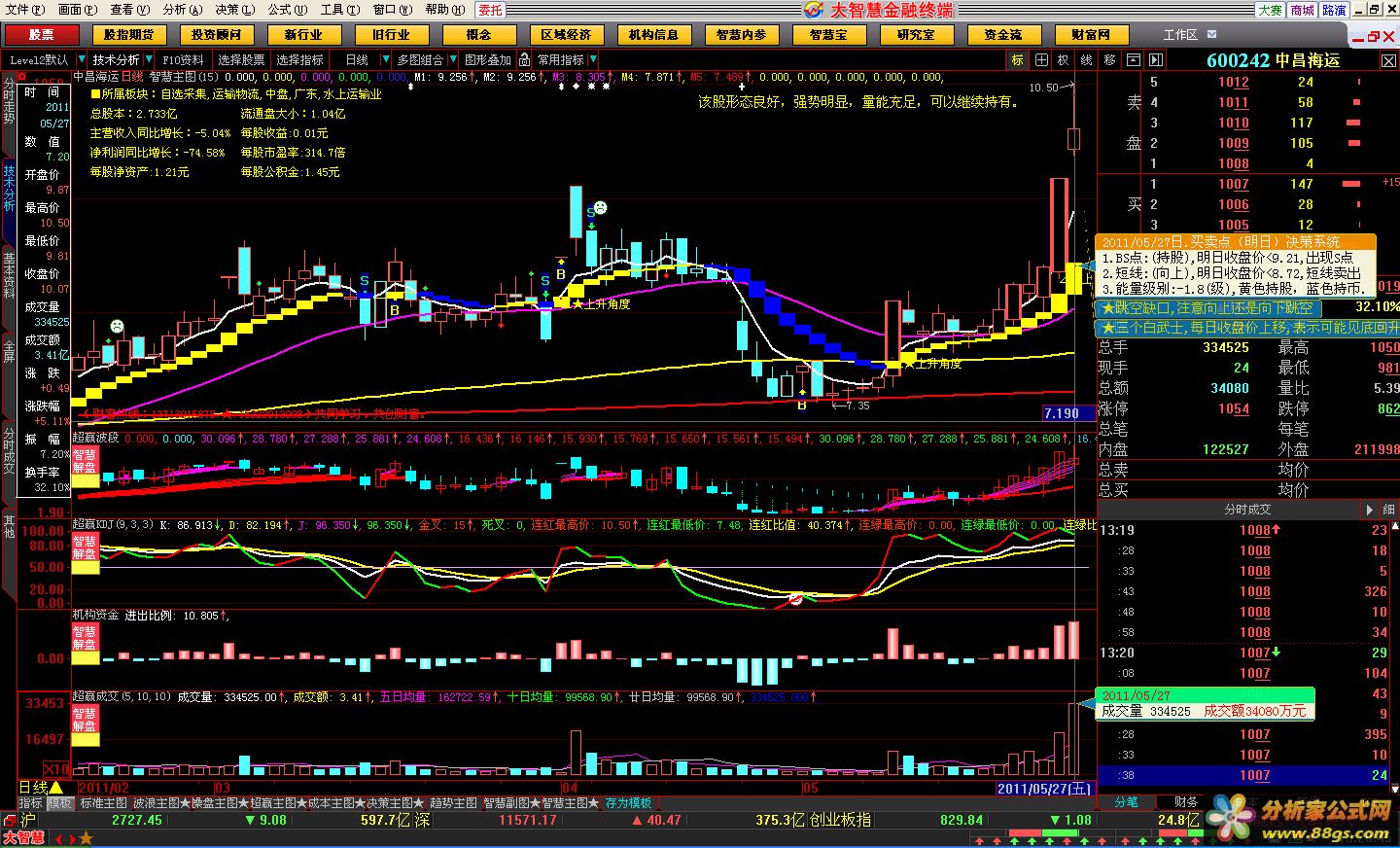Close the 600242 quote panel with X
The image size is (1400, 848).
click(x=1388, y=60)
